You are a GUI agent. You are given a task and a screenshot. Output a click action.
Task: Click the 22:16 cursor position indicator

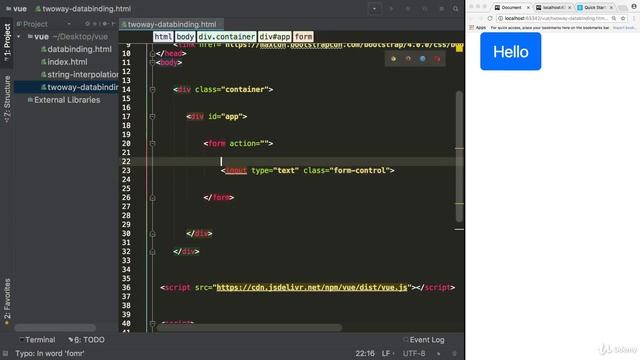point(365,353)
